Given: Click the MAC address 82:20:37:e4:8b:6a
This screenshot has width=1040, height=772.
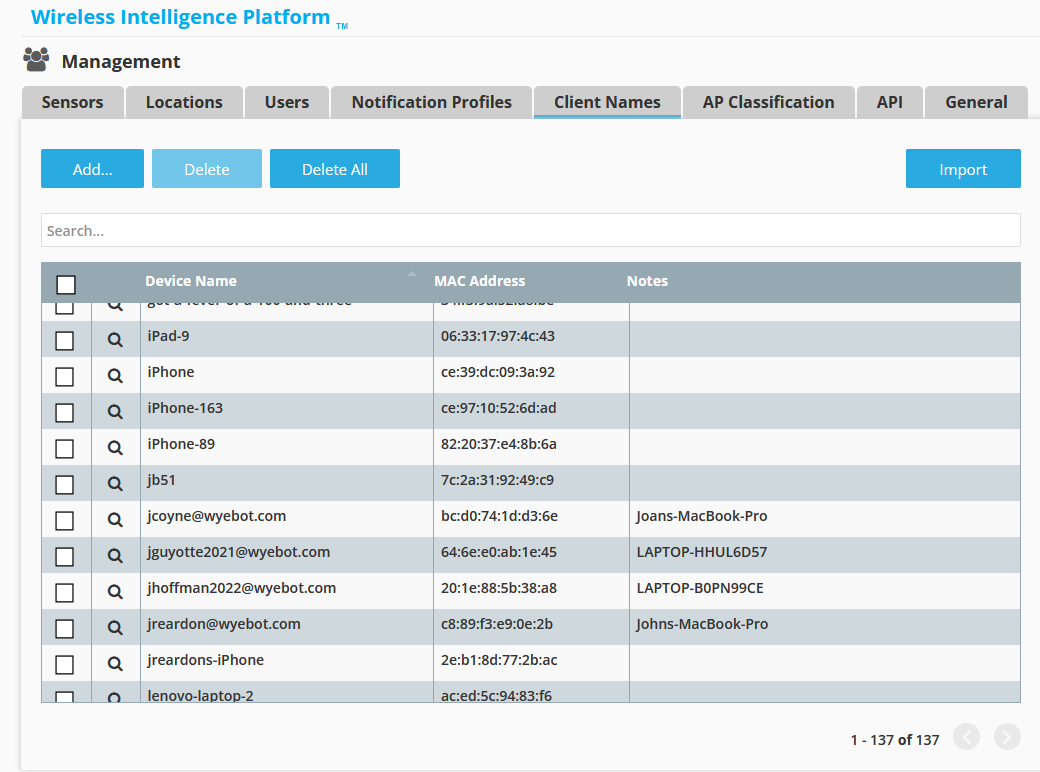Looking at the screenshot, I should pos(499,444).
